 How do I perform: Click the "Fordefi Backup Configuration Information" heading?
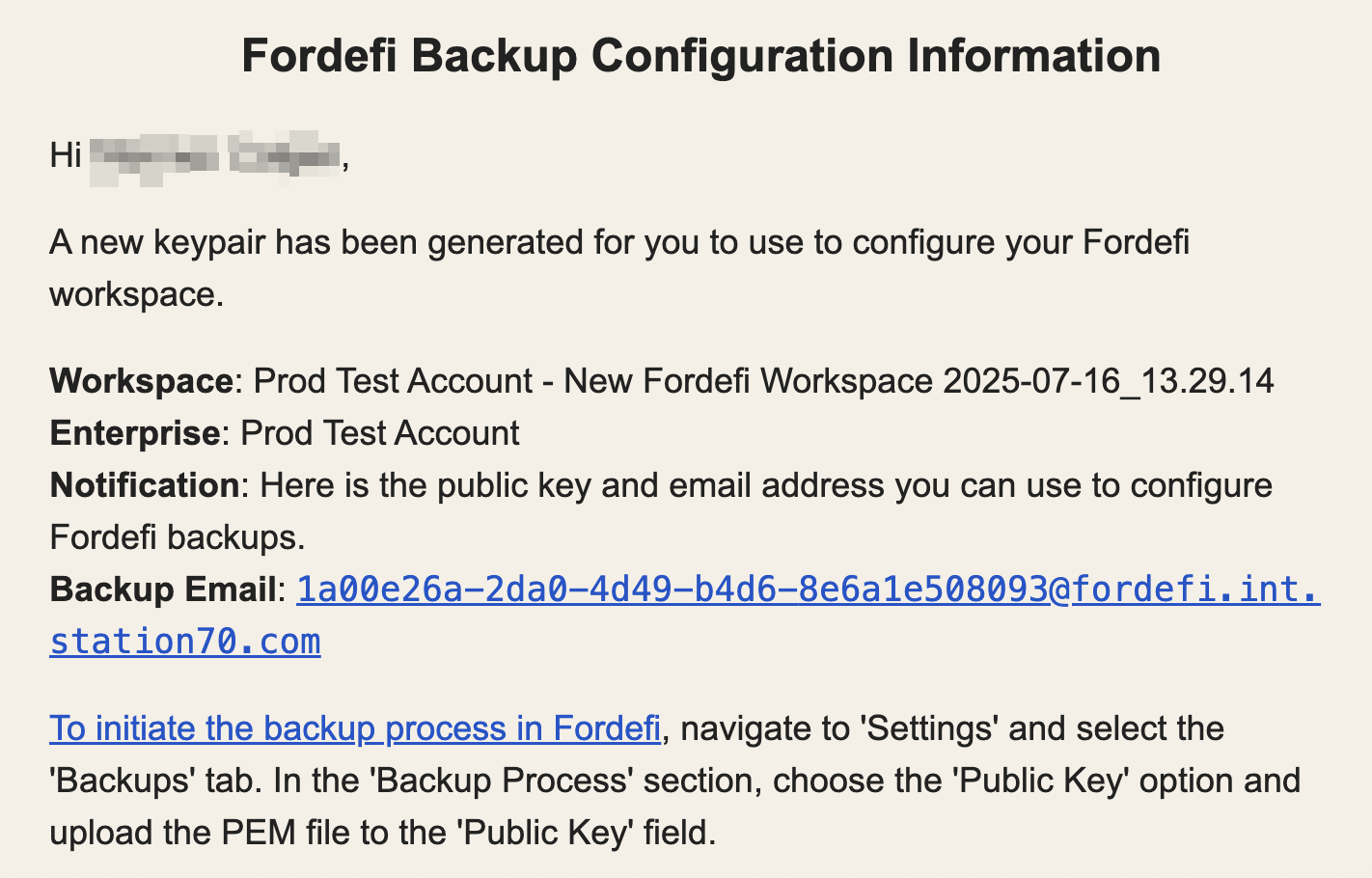(x=701, y=56)
